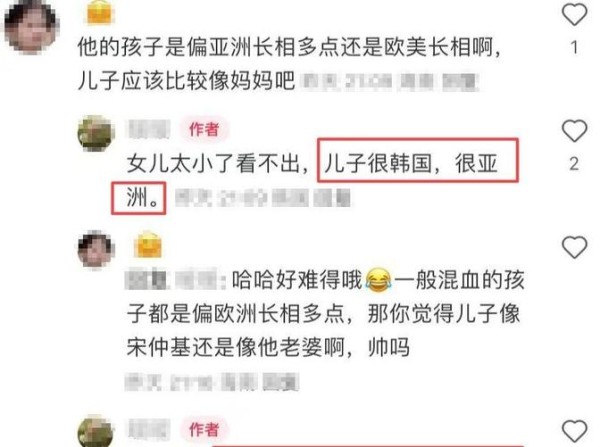
Task: Tap the heart on the bottom author reply
Action: 574,431
